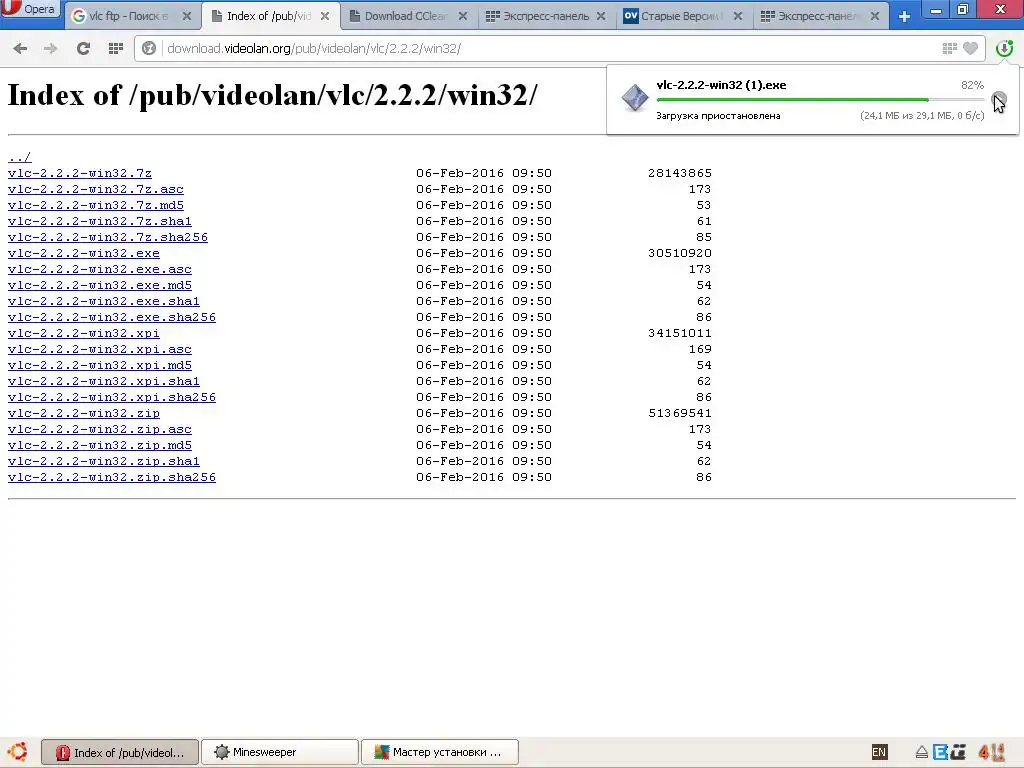This screenshot has height=768, width=1024.
Task: Open vlc-2.2.2-win32.7z.sha1 link
Action: click(100, 221)
